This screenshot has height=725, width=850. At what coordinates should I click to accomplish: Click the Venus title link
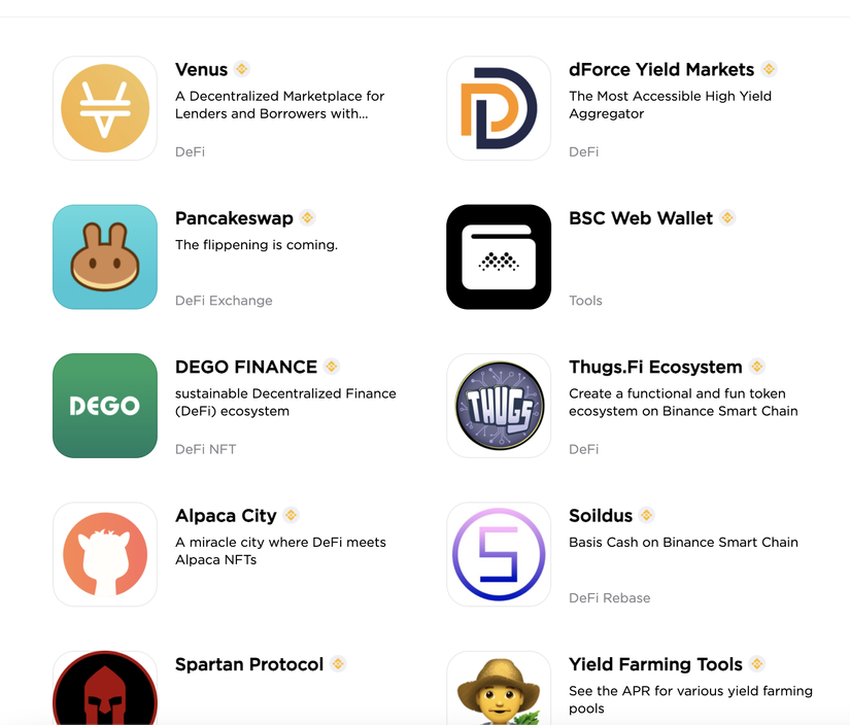pyautogui.click(x=201, y=69)
